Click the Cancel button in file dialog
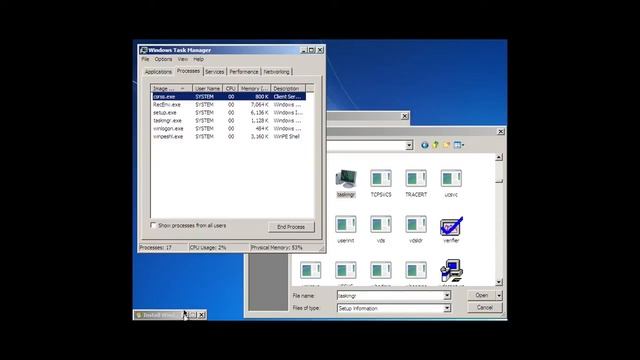 point(485,307)
